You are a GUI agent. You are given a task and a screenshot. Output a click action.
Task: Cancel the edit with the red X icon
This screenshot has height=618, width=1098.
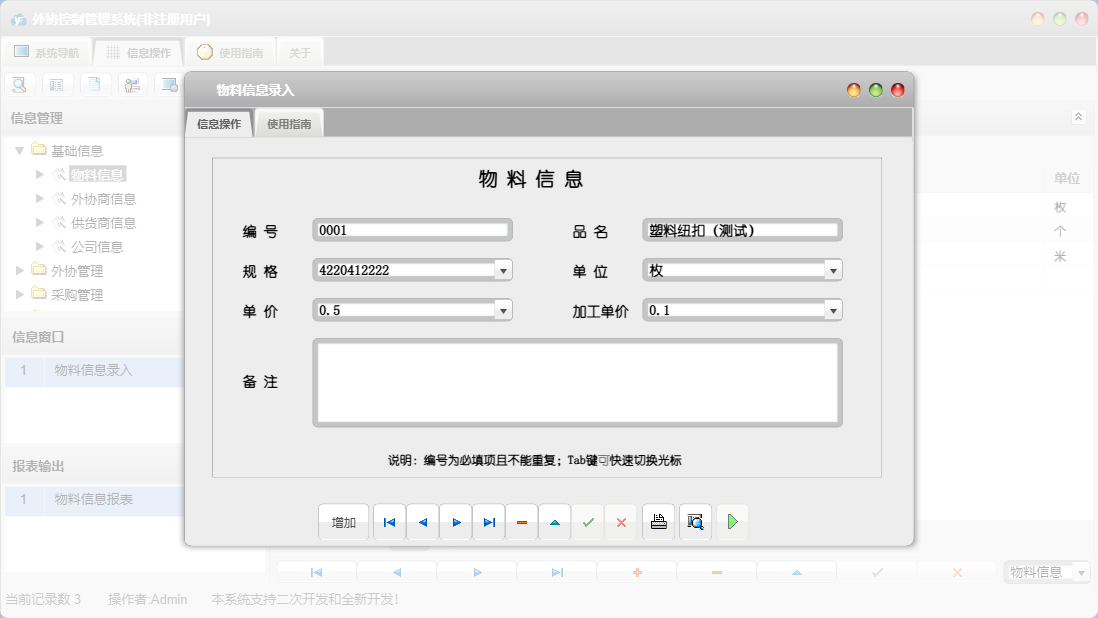point(621,521)
